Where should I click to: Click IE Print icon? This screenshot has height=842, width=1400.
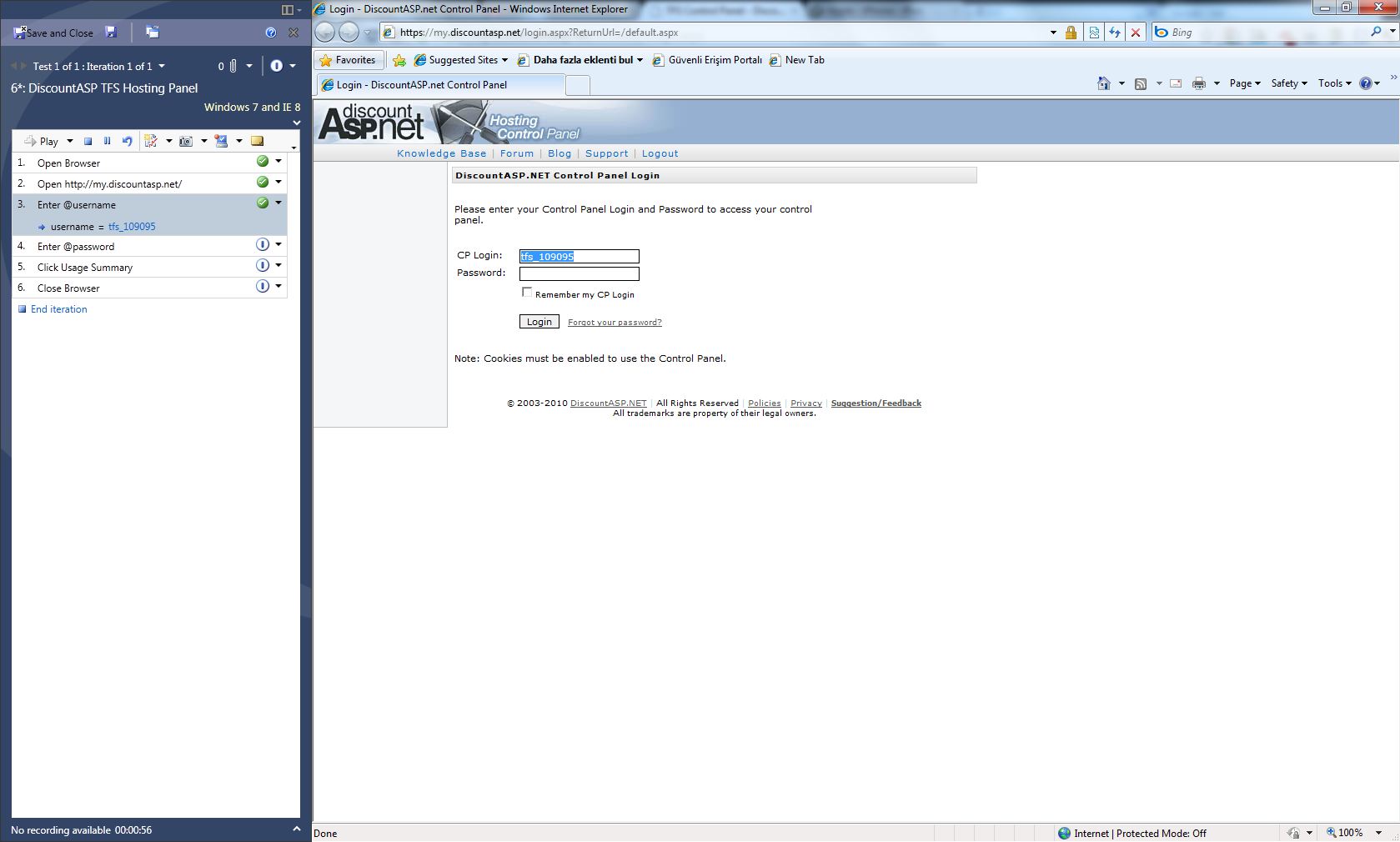pos(1199,83)
